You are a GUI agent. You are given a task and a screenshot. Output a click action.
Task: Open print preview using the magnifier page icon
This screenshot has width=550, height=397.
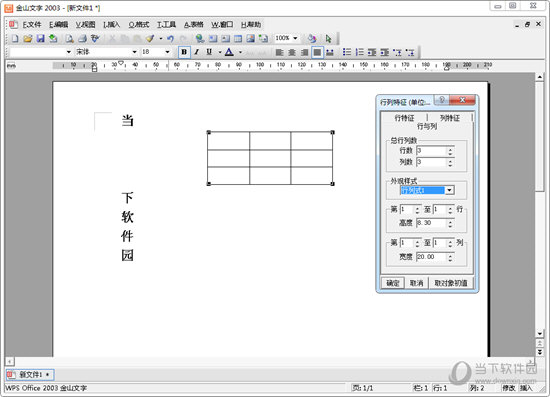point(69,38)
